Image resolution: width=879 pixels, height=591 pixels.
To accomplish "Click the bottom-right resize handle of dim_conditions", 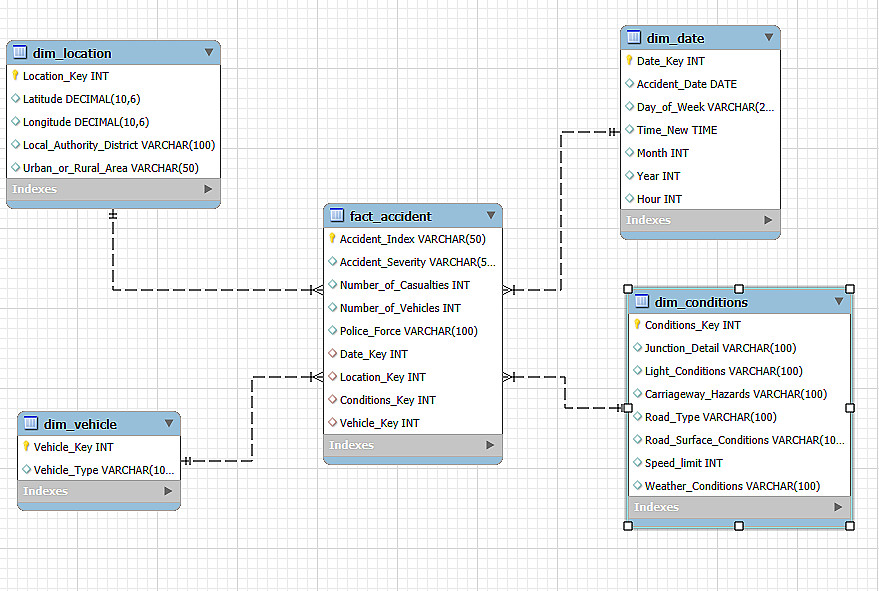I will point(850,525).
